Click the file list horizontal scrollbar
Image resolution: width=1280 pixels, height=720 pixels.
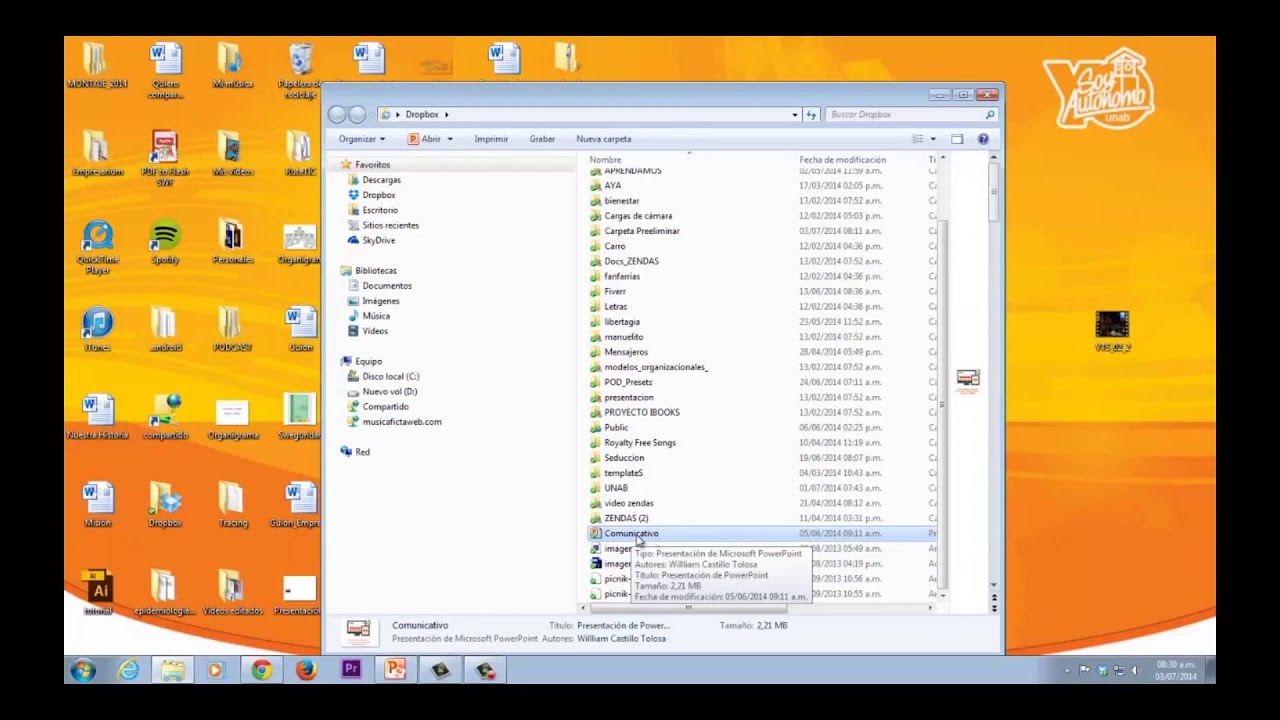[x=688, y=608]
